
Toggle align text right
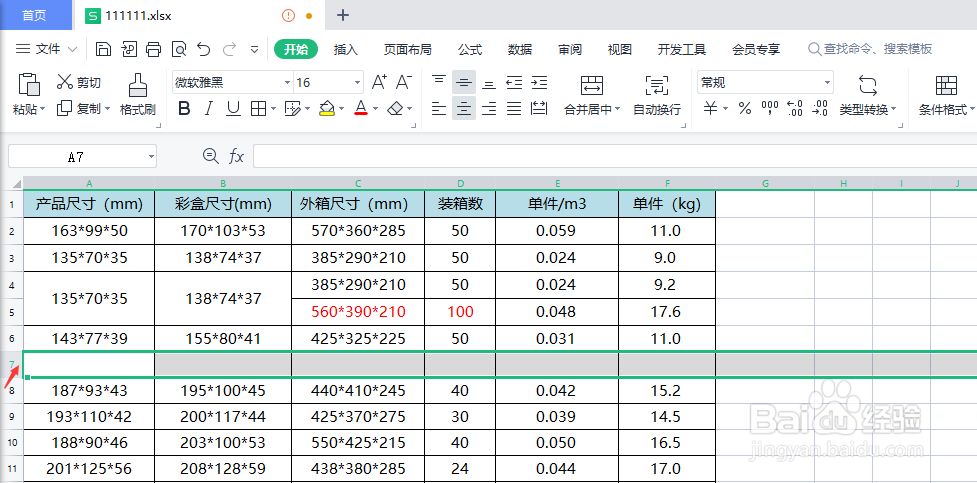pos(489,109)
